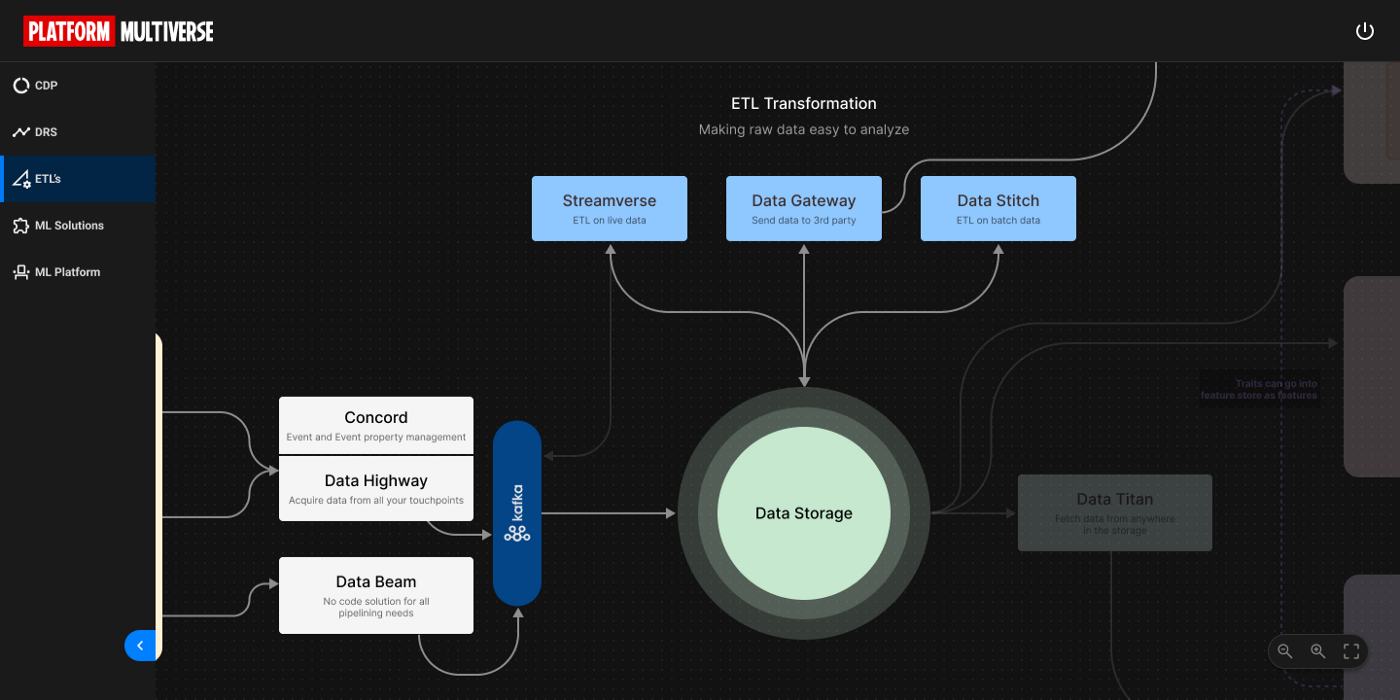Viewport: 1400px width, 700px height.
Task: Click the Platform Multiverse logo
Action: pos(119,31)
